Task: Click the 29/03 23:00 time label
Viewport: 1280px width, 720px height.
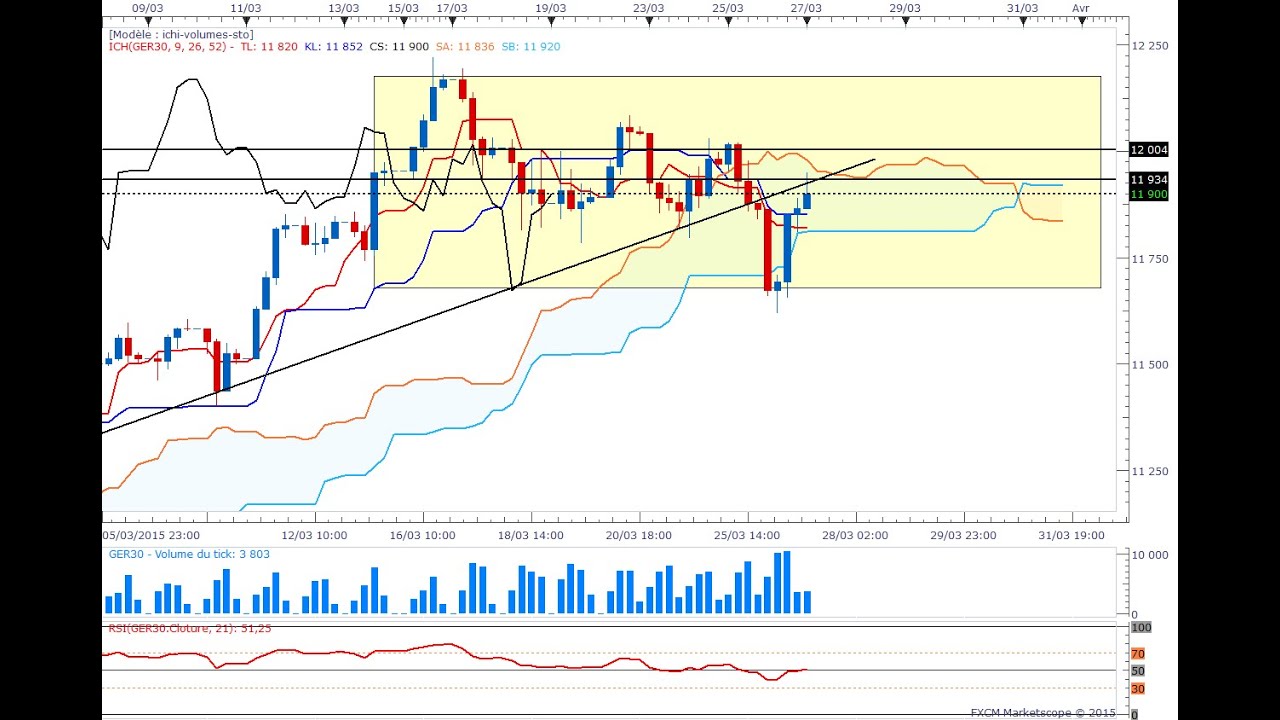Action: tap(964, 535)
